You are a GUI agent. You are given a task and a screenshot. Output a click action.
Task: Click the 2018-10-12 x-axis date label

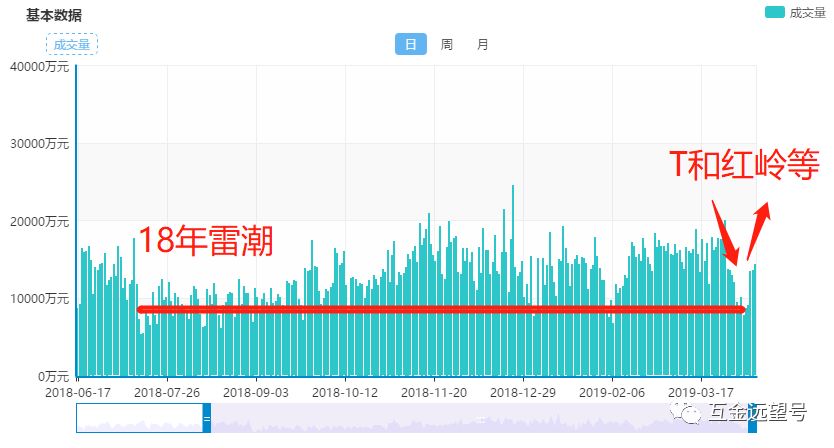(x=345, y=393)
